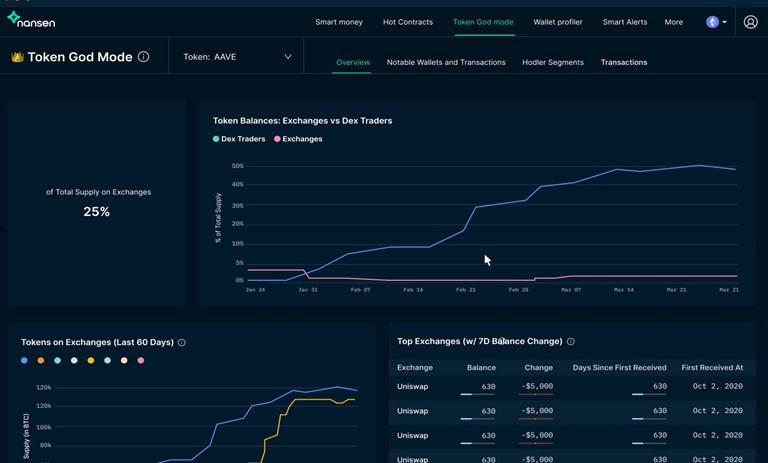The height and width of the screenshot is (463, 768).
Task: Click the Ethereum network icon
Action: [x=712, y=22]
